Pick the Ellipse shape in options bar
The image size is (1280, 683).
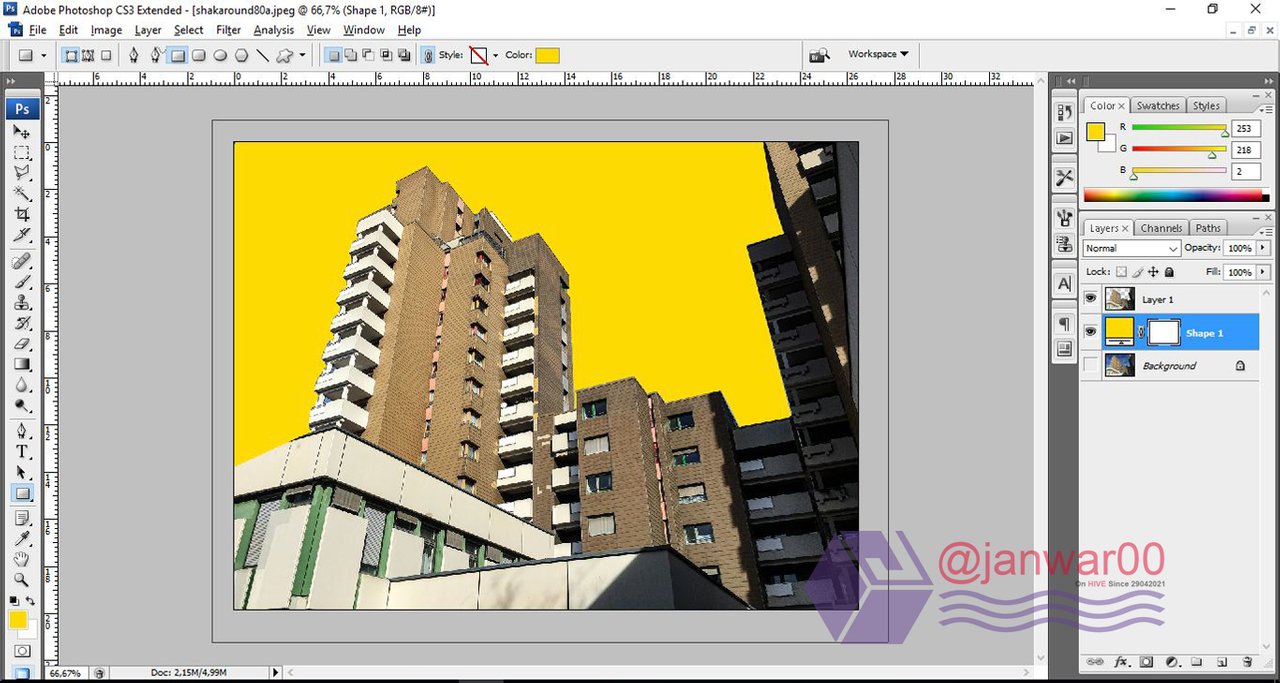point(220,56)
